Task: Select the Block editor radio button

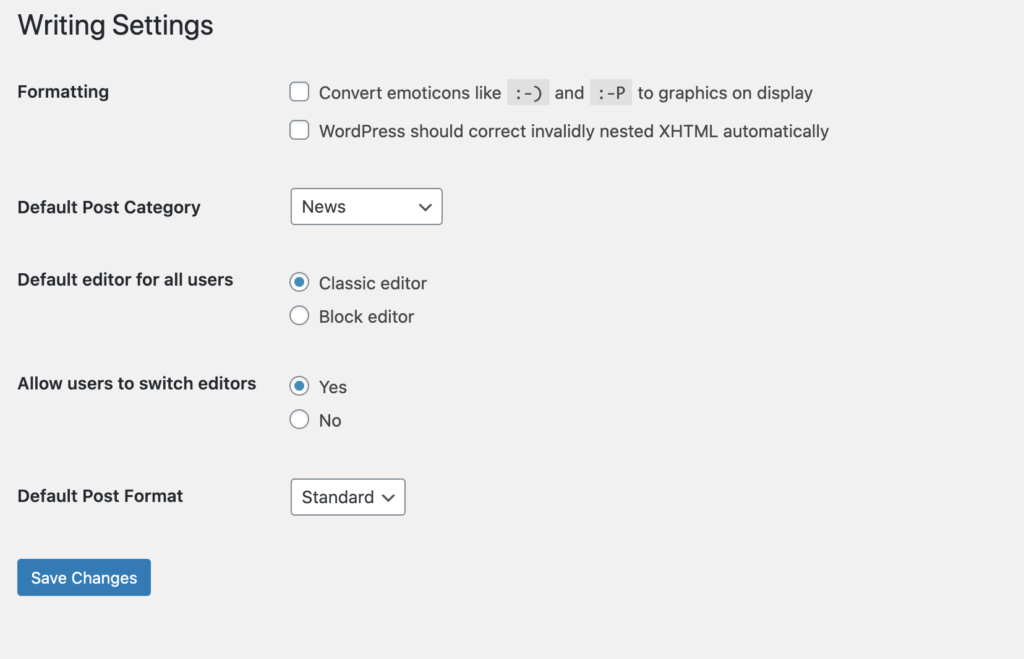Action: click(299, 316)
